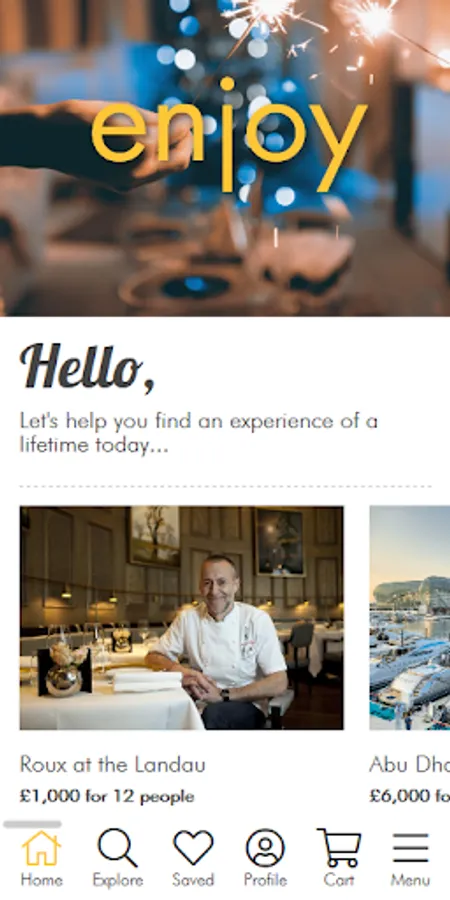The image size is (450, 900).
Task: Click the Roux at the Landau title
Action: click(112, 765)
